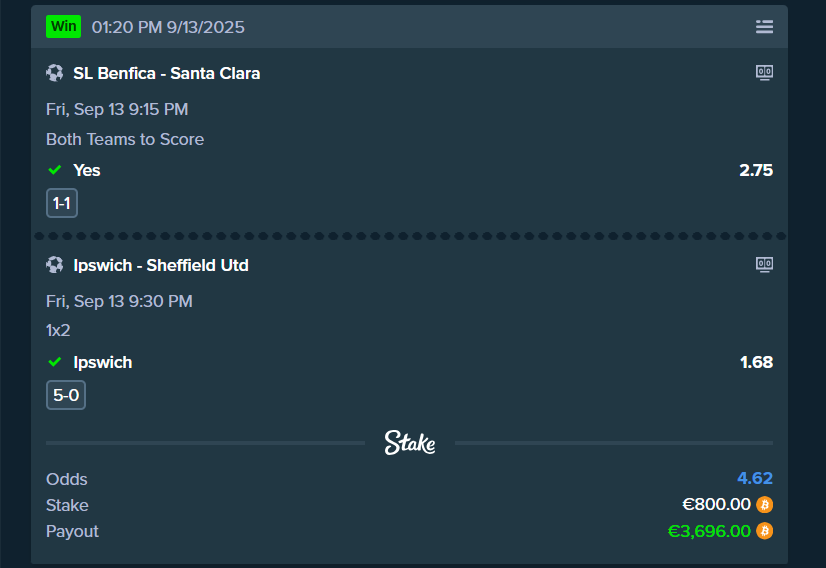Click the €800.00 stake amount
This screenshot has width=826, height=568.
click(715, 505)
